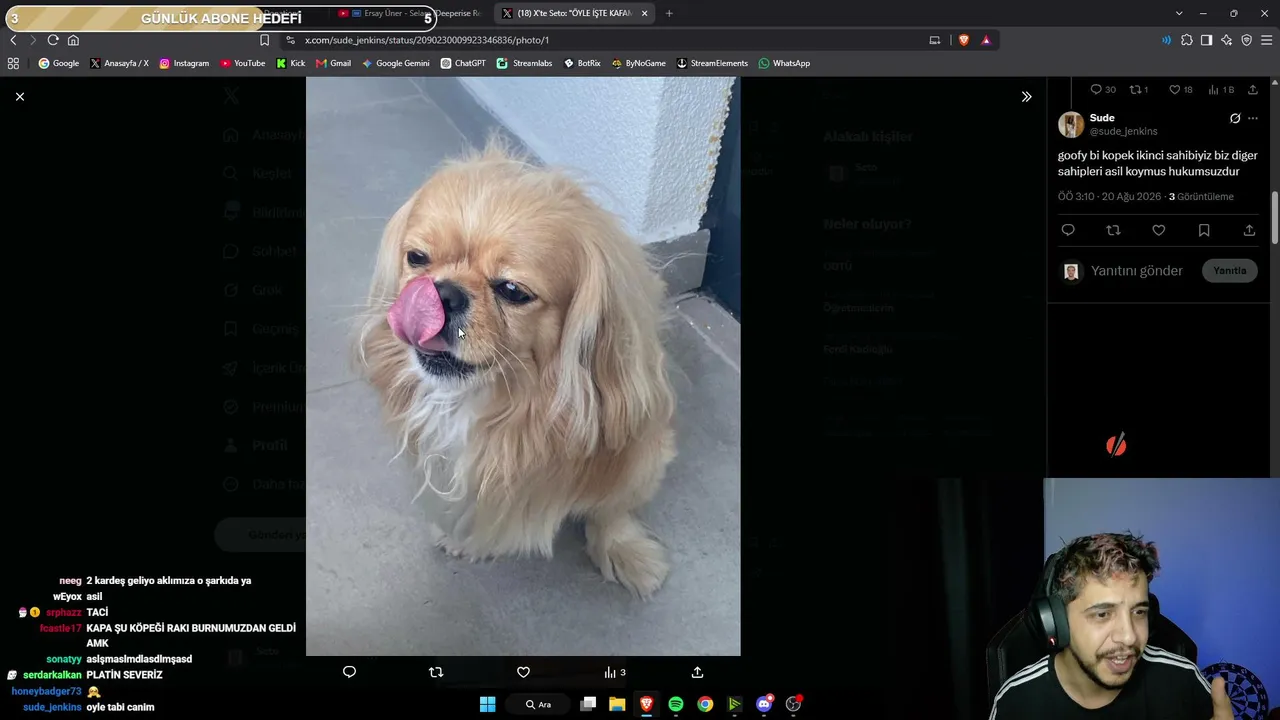The height and width of the screenshot is (720, 1280).
Task: Click the Grok icon on Sude's tweet
Action: click(1235, 118)
